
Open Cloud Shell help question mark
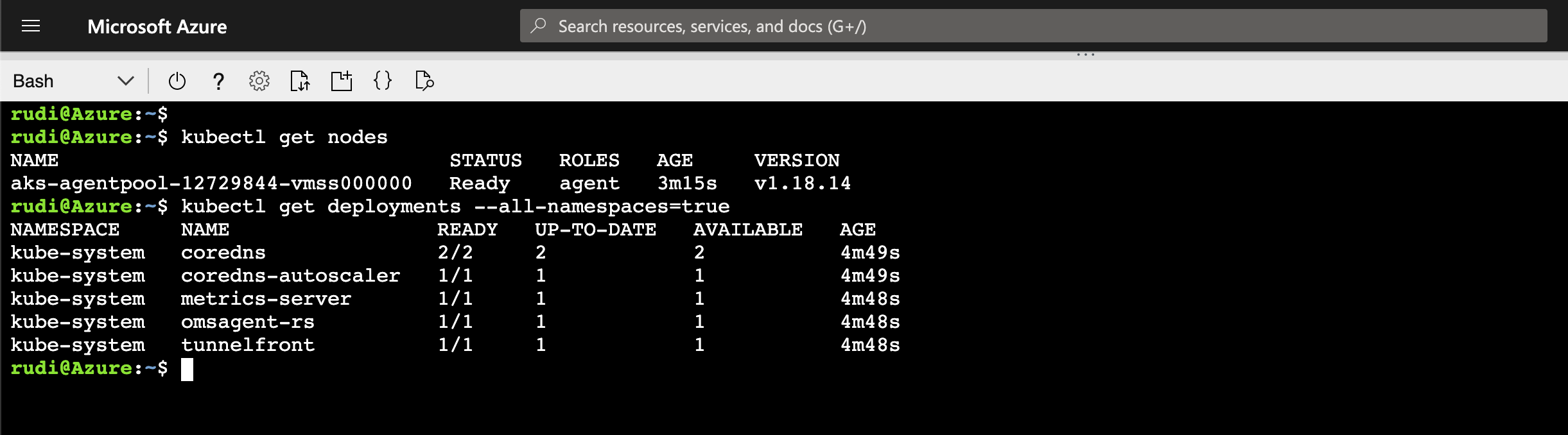point(218,81)
